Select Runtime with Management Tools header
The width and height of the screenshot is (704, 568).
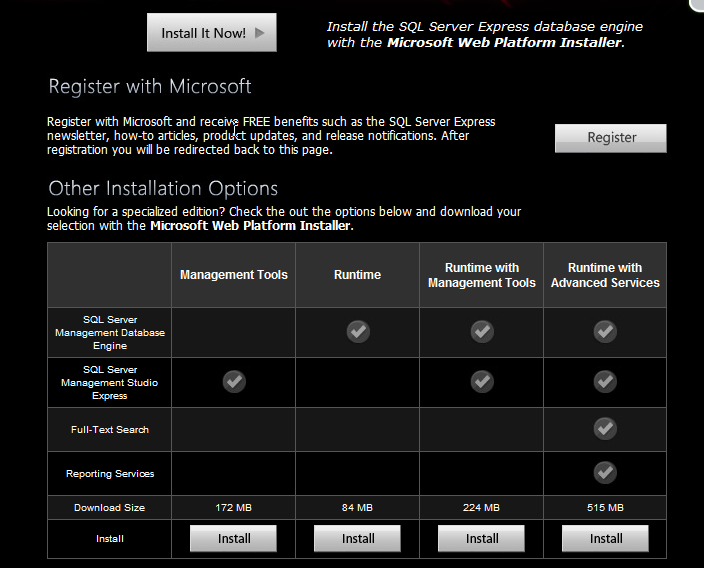click(481, 275)
